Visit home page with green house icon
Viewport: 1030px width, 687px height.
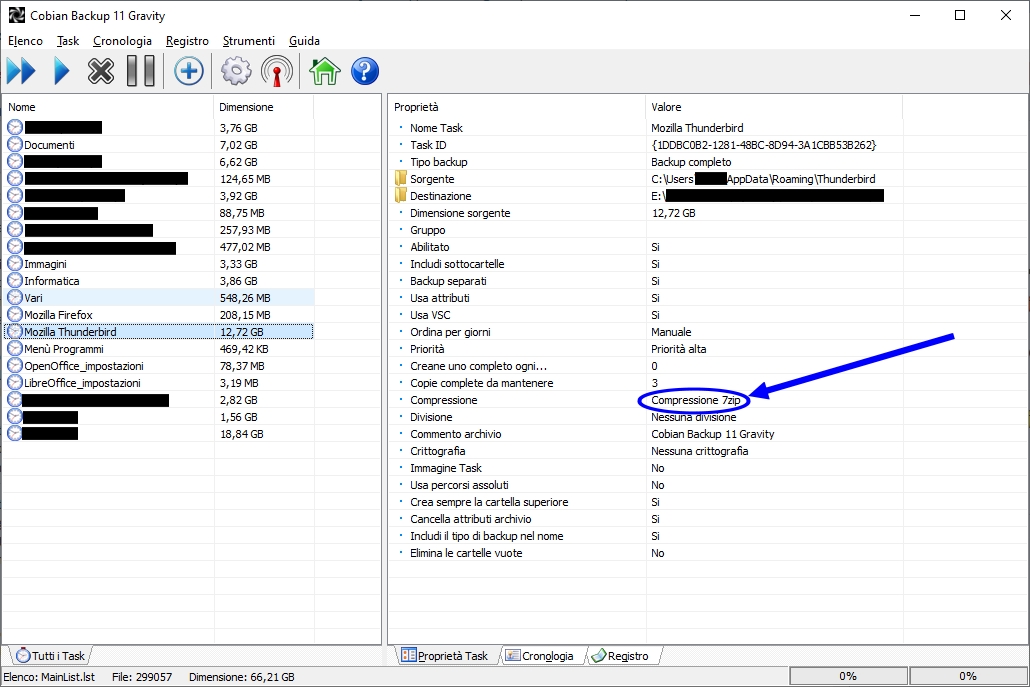325,71
